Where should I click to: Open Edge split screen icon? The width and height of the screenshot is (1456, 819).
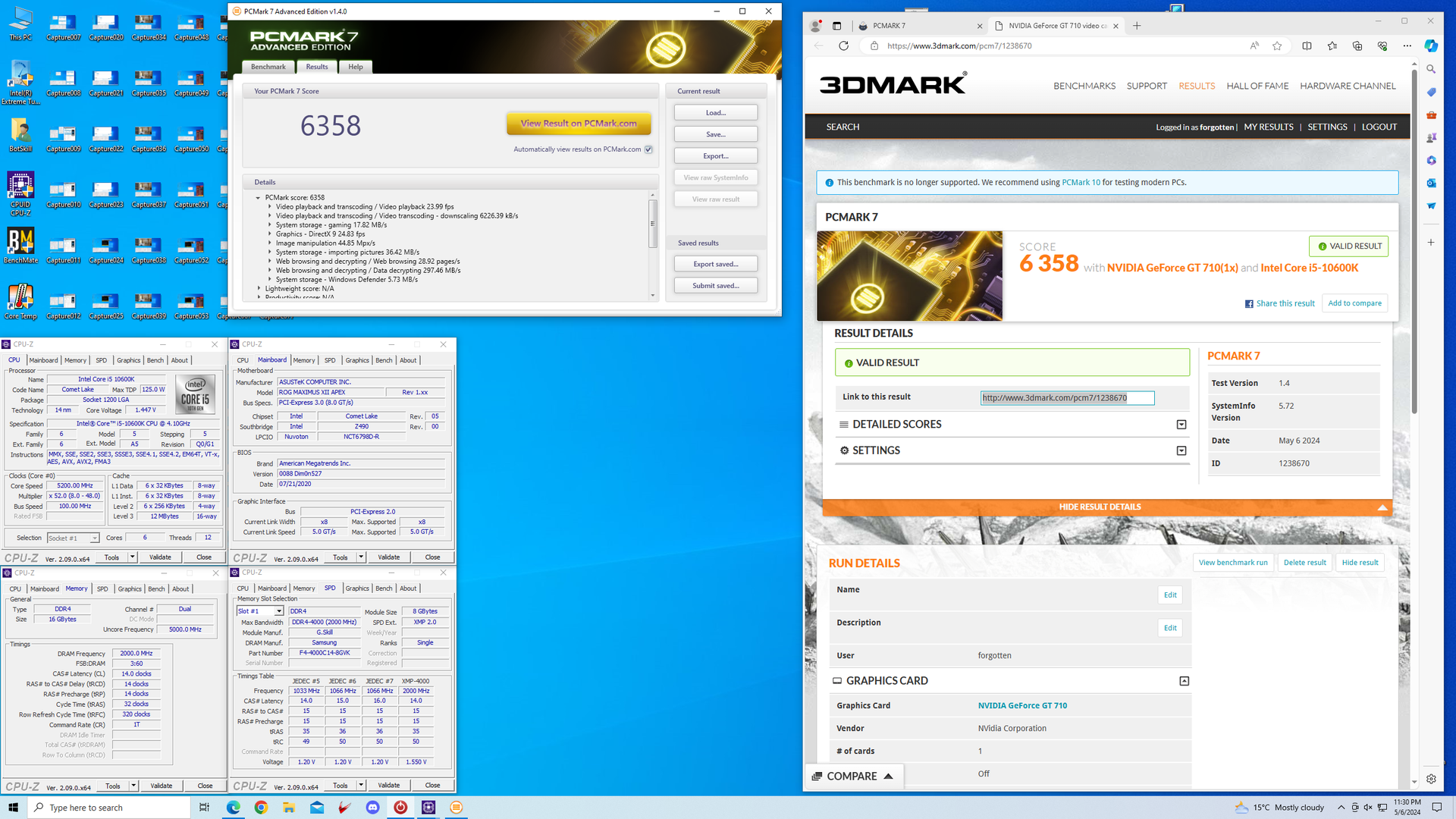coord(1307,45)
